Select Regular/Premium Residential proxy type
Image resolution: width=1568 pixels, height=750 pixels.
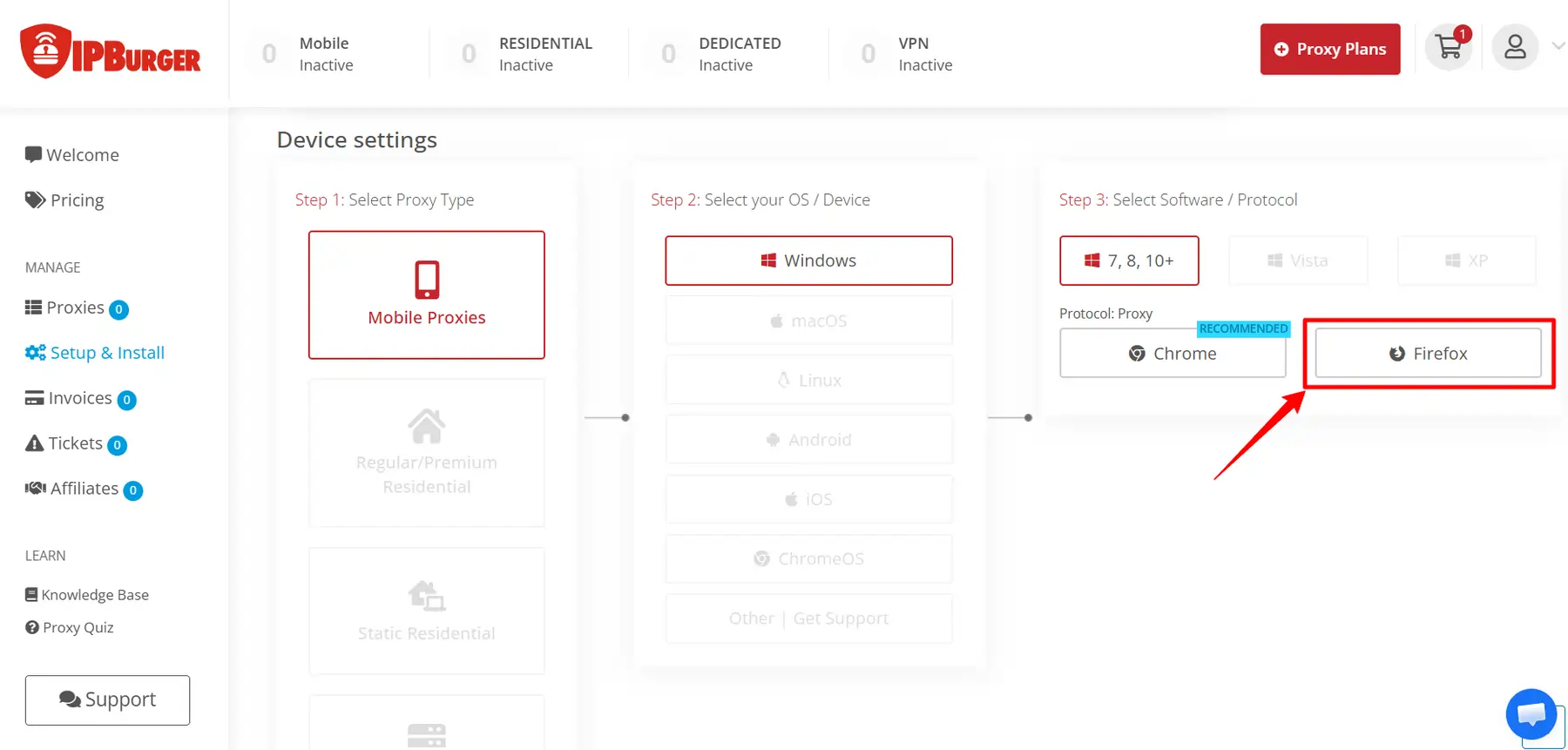[x=427, y=453]
